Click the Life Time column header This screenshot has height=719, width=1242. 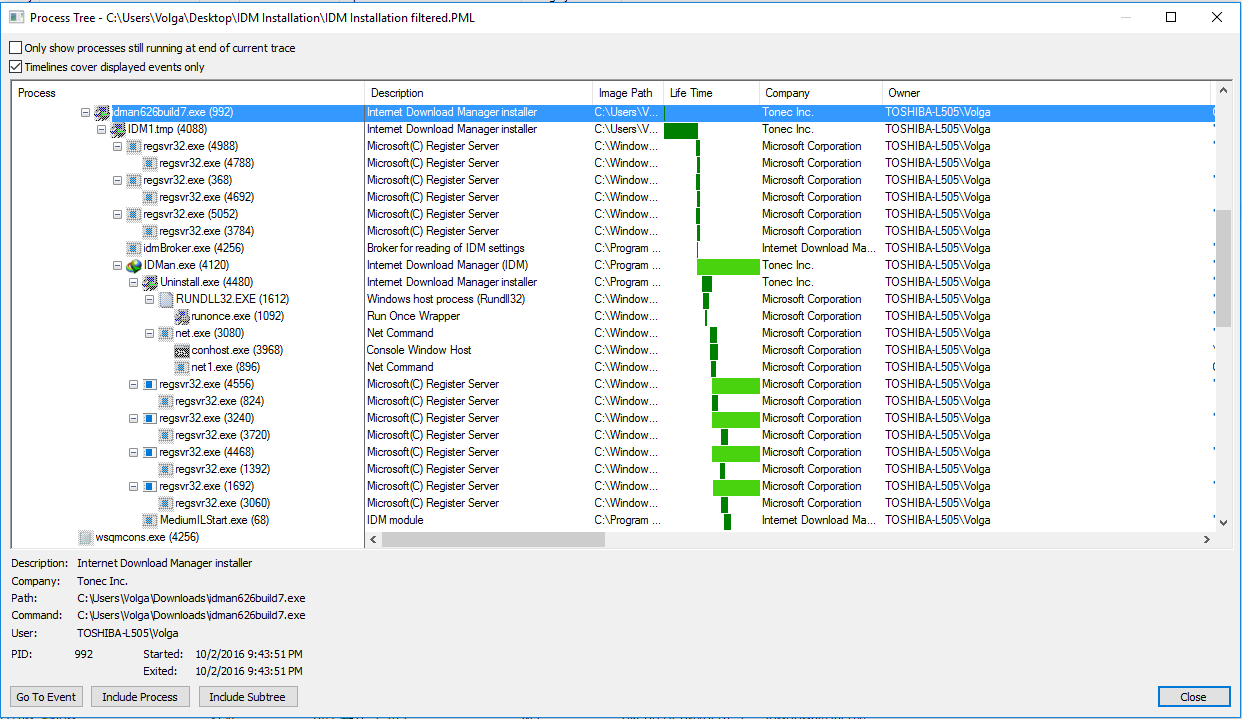711,93
